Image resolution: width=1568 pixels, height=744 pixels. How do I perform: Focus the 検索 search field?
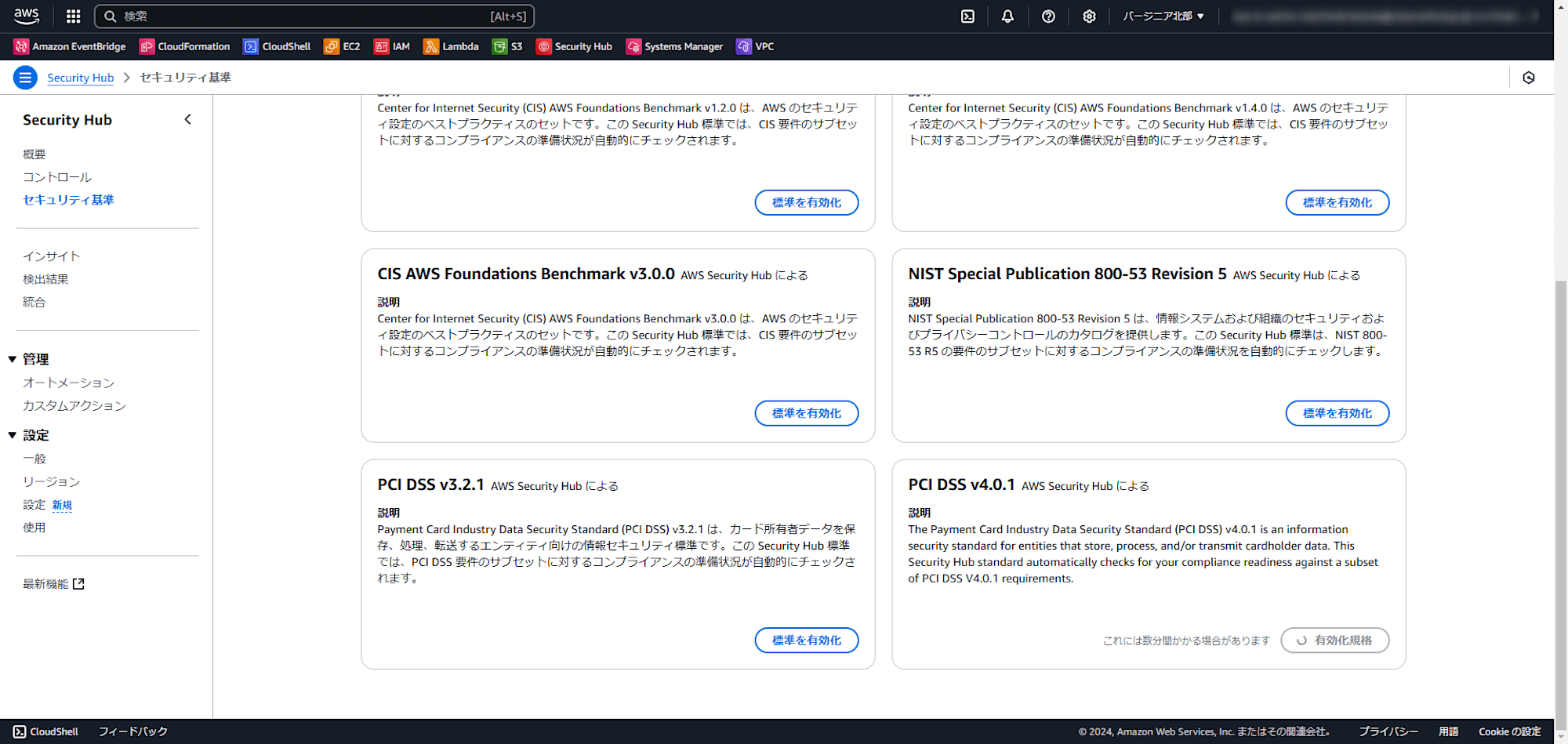pos(314,16)
